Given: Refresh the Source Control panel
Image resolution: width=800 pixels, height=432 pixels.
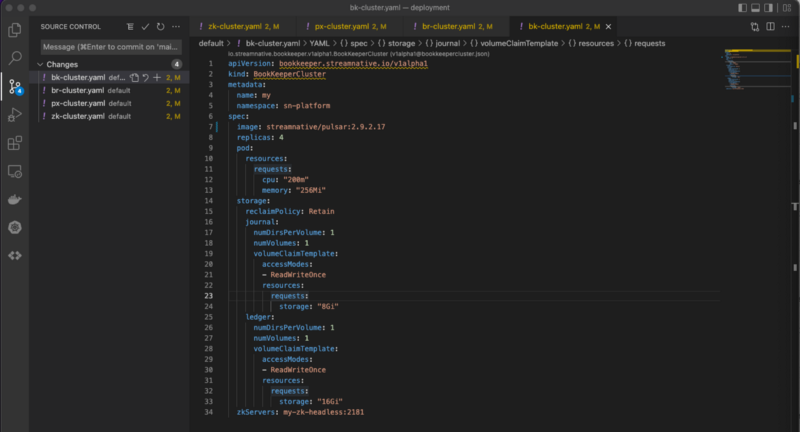Looking at the screenshot, I should click(x=160, y=26).
